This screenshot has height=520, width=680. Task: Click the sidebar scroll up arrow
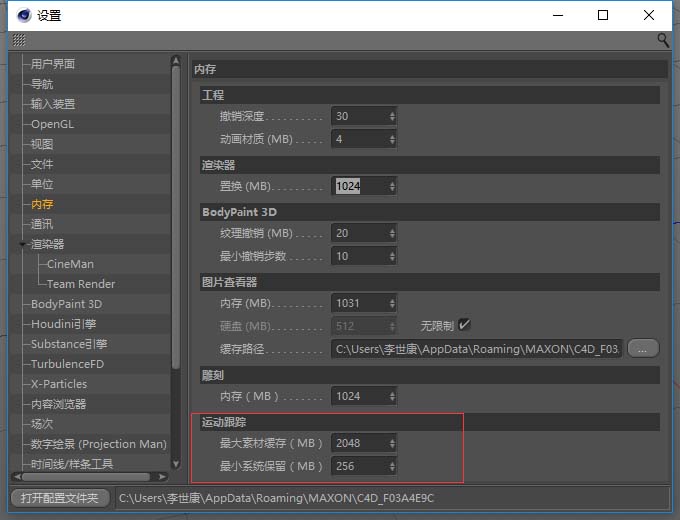(x=176, y=60)
